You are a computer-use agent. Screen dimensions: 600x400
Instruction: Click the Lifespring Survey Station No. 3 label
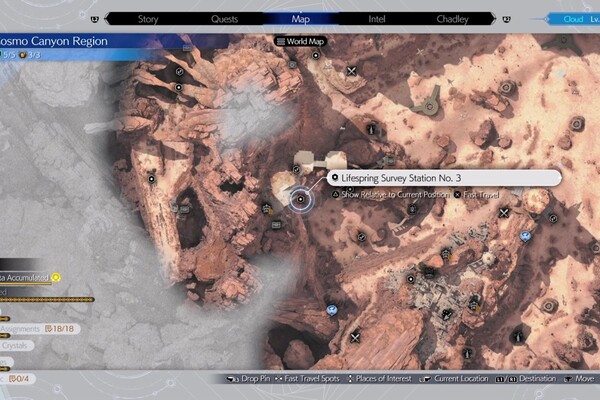pyautogui.click(x=401, y=178)
